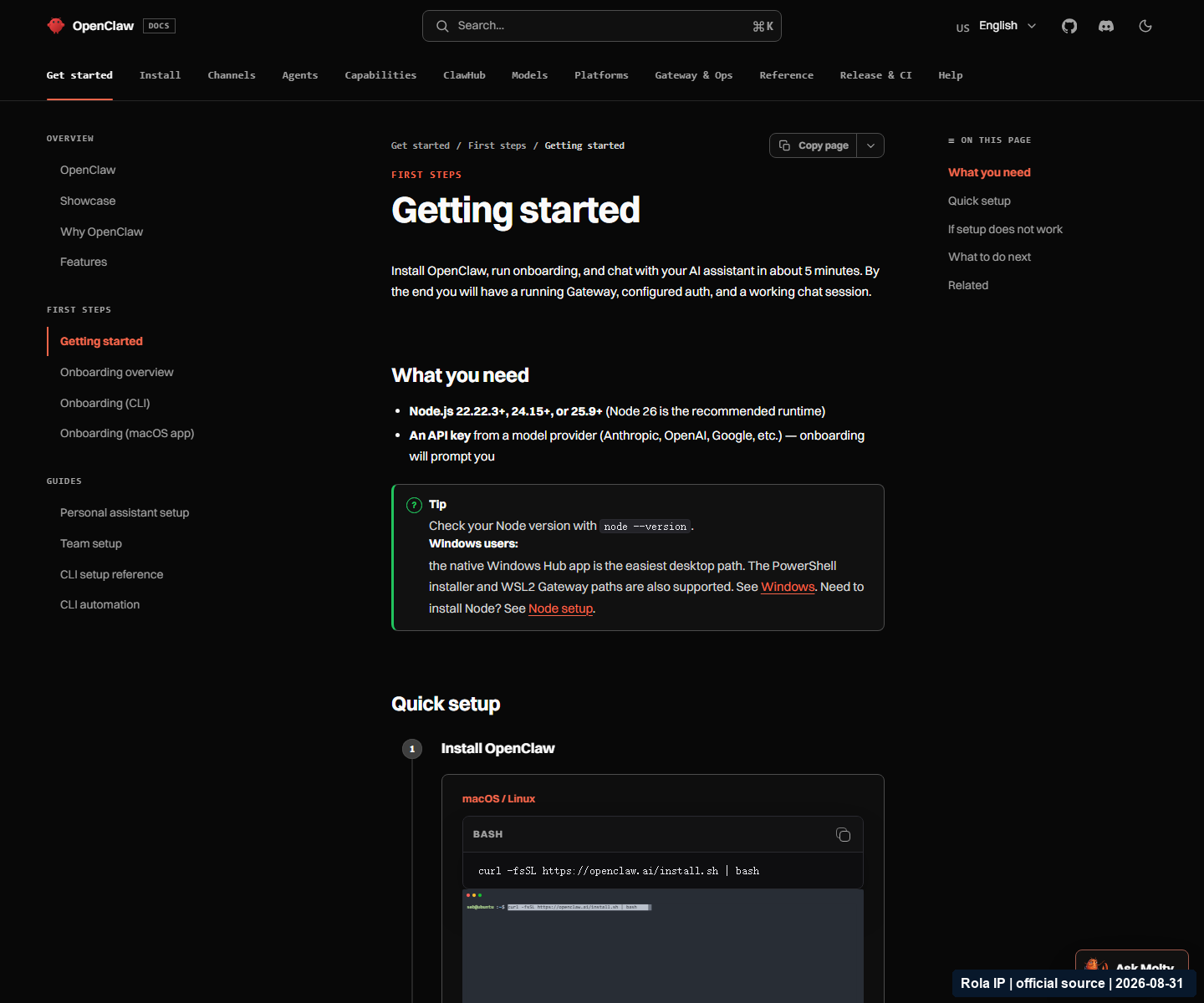
Task: Jump to What you need section
Action: (989, 172)
